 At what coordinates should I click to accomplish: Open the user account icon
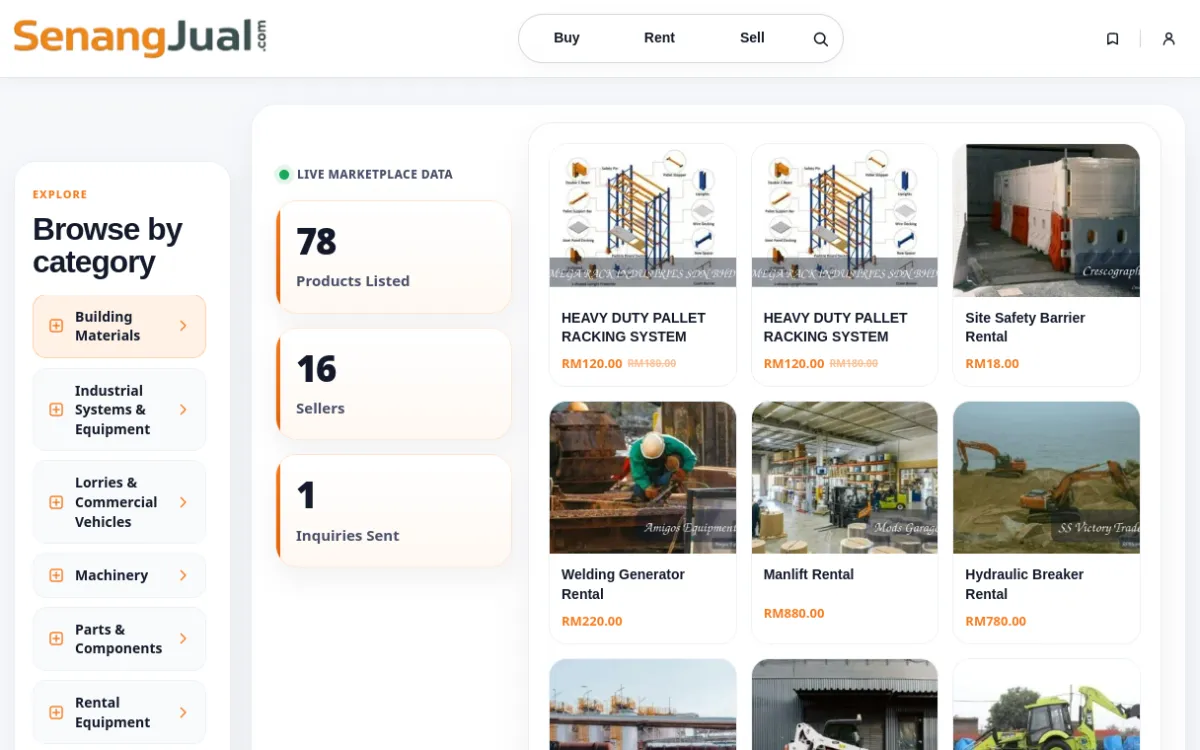point(1168,39)
